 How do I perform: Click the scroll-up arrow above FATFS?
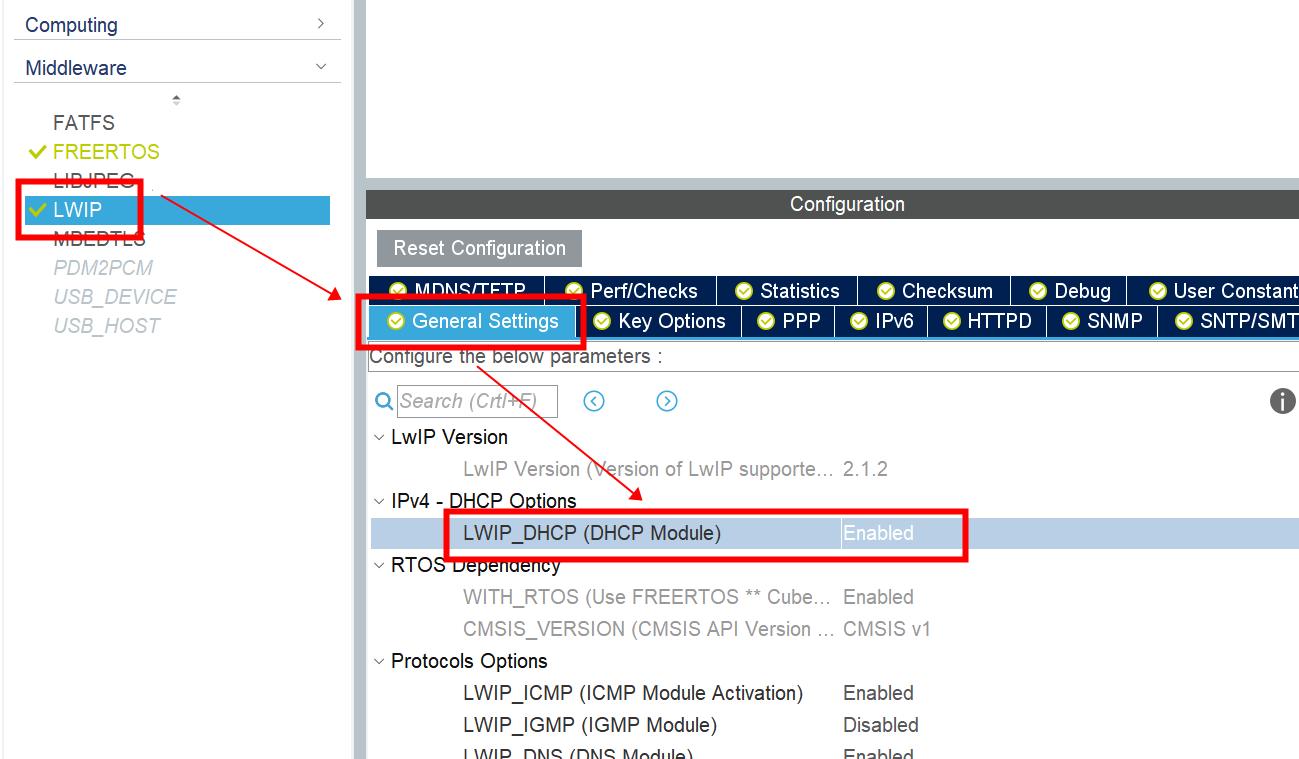click(175, 99)
